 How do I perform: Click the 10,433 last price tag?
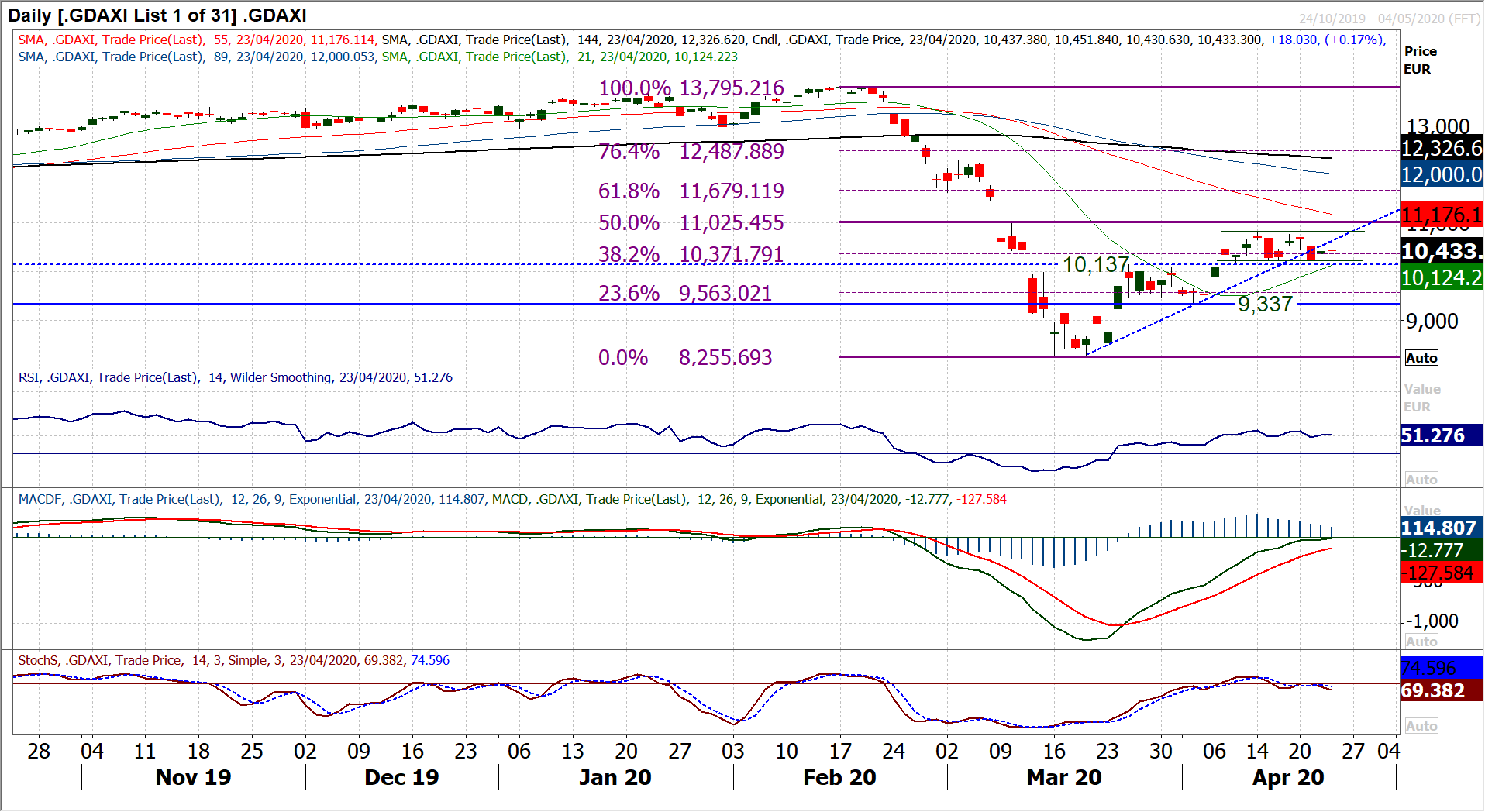pos(1442,251)
